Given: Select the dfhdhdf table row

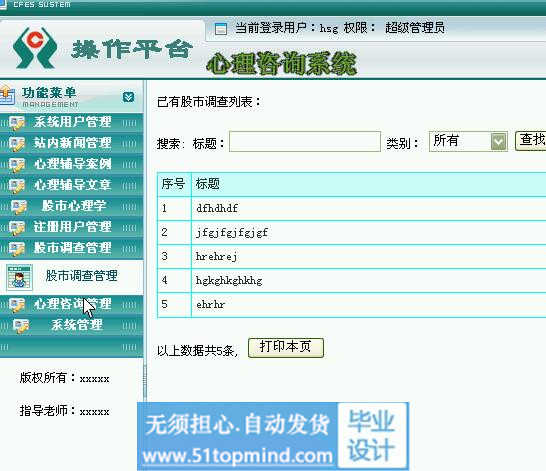Looking at the screenshot, I should 351,208.
